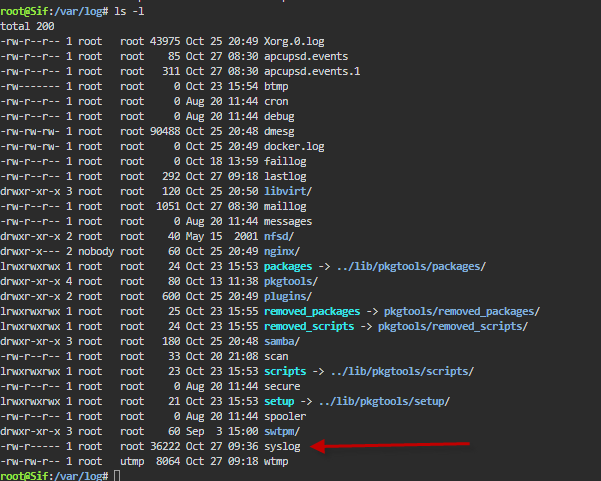Select the 43975 size of Xorg.0.log
Viewport: 601px width, 481px height.
165,41
